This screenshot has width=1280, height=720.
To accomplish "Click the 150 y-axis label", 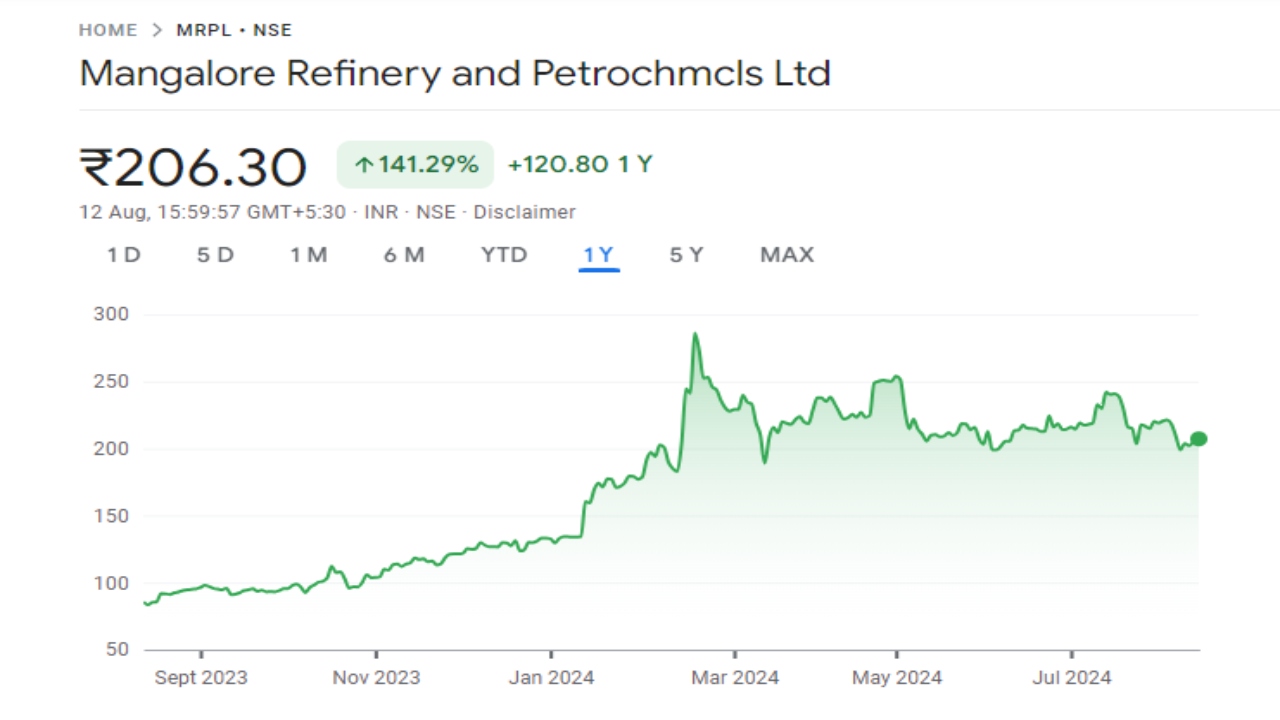I will pos(112,516).
